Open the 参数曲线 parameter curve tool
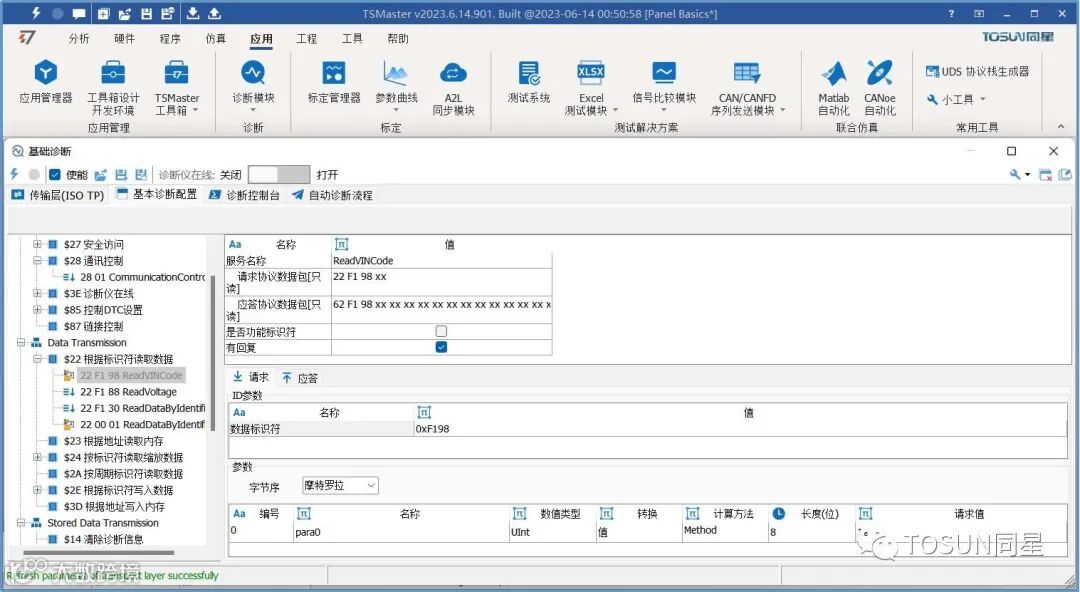The width and height of the screenshot is (1080, 592). tap(396, 85)
